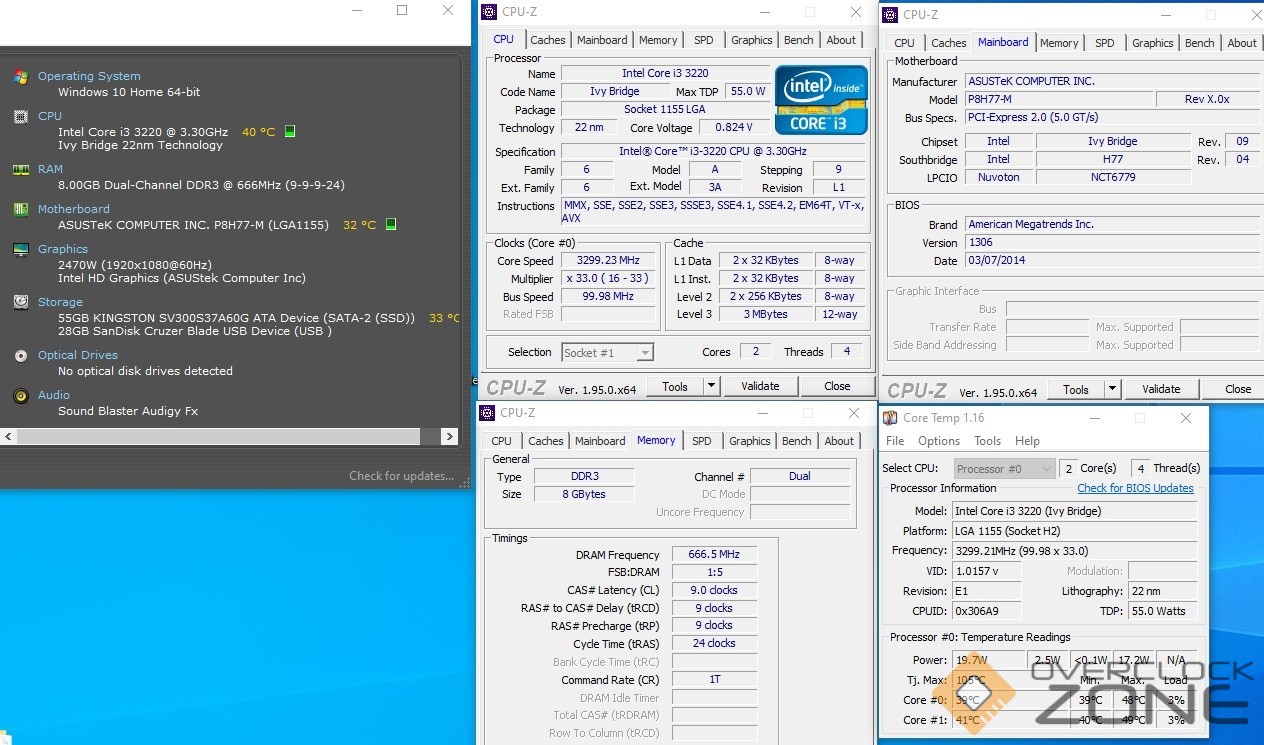The height and width of the screenshot is (745, 1264).
Task: Click the Speccy horizontal scrollbar thumb
Action: click(x=219, y=437)
